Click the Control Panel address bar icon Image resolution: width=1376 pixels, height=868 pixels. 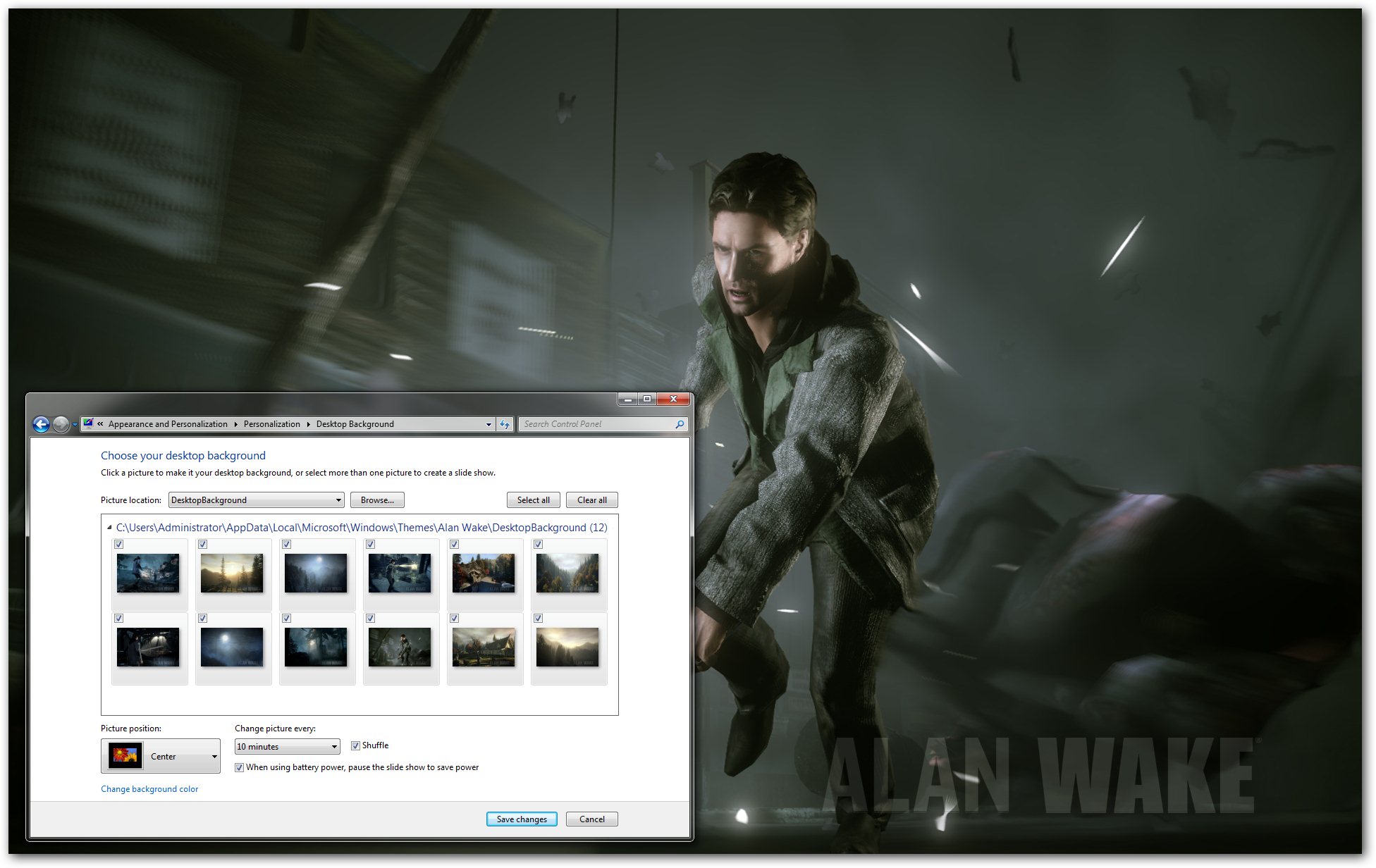tap(88, 423)
